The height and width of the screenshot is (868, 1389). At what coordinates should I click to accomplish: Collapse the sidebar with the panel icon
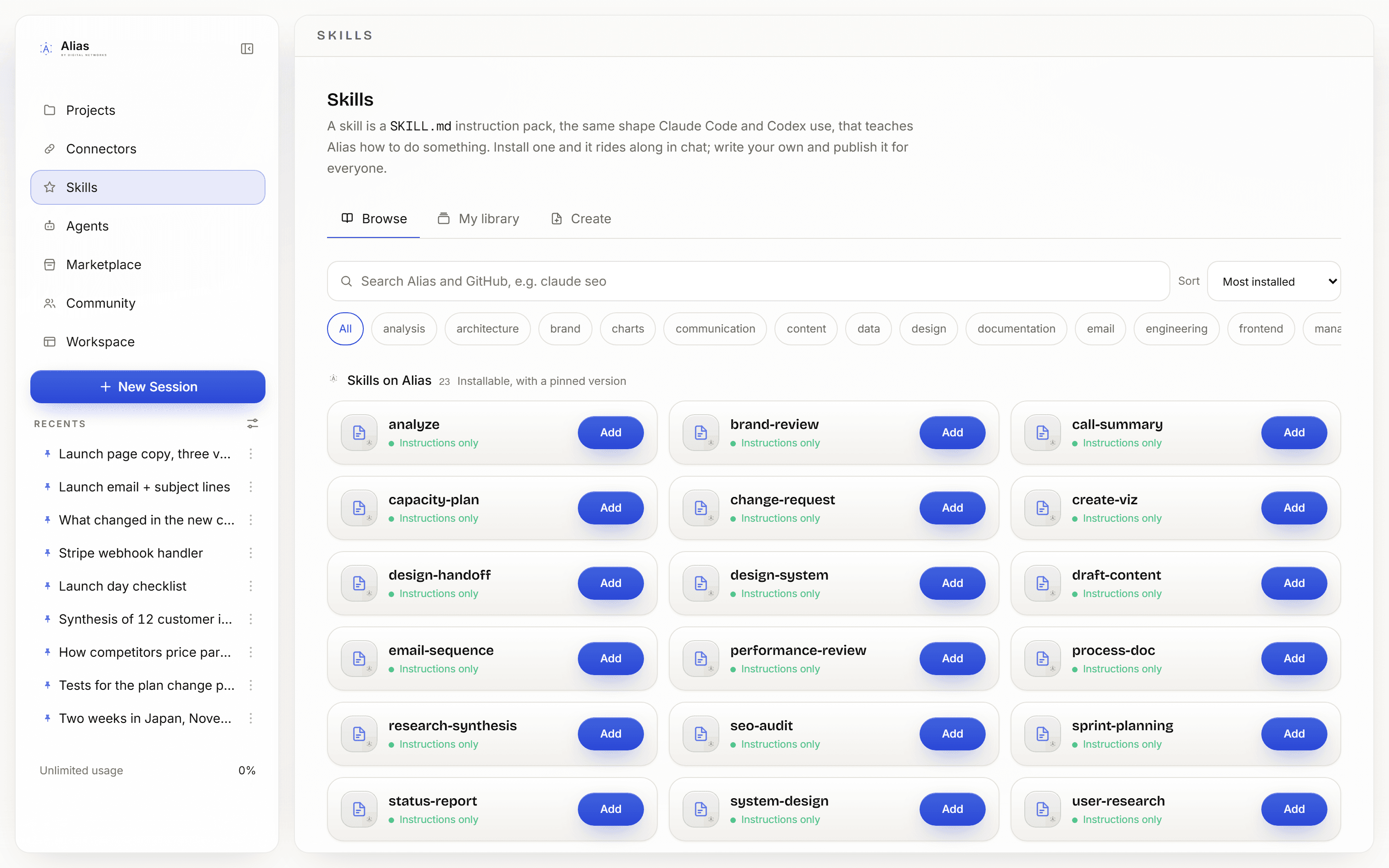tap(247, 49)
